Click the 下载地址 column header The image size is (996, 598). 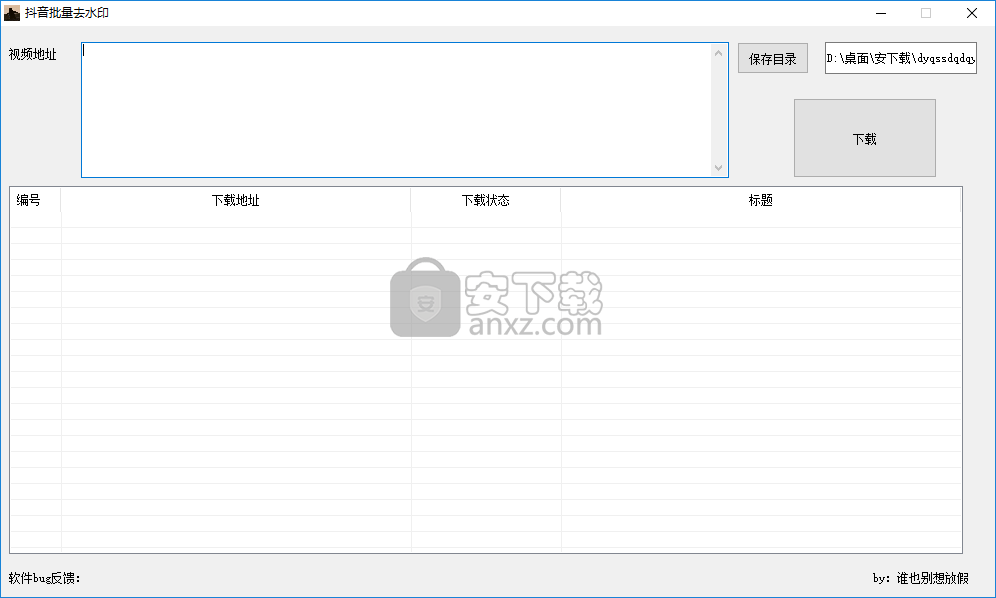tap(236, 200)
